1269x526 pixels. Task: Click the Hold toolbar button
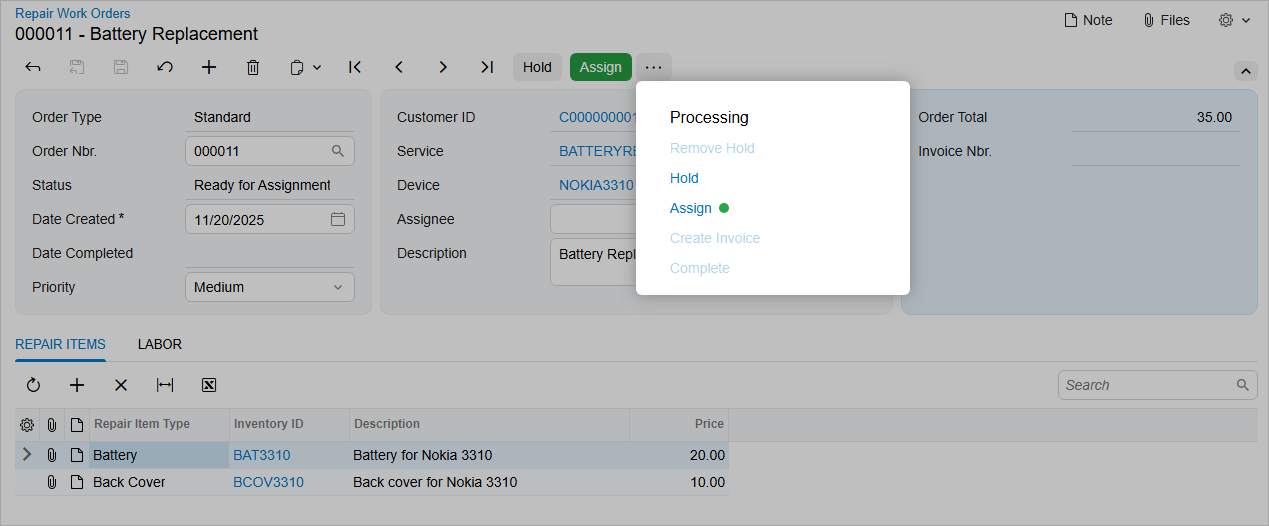(537, 67)
